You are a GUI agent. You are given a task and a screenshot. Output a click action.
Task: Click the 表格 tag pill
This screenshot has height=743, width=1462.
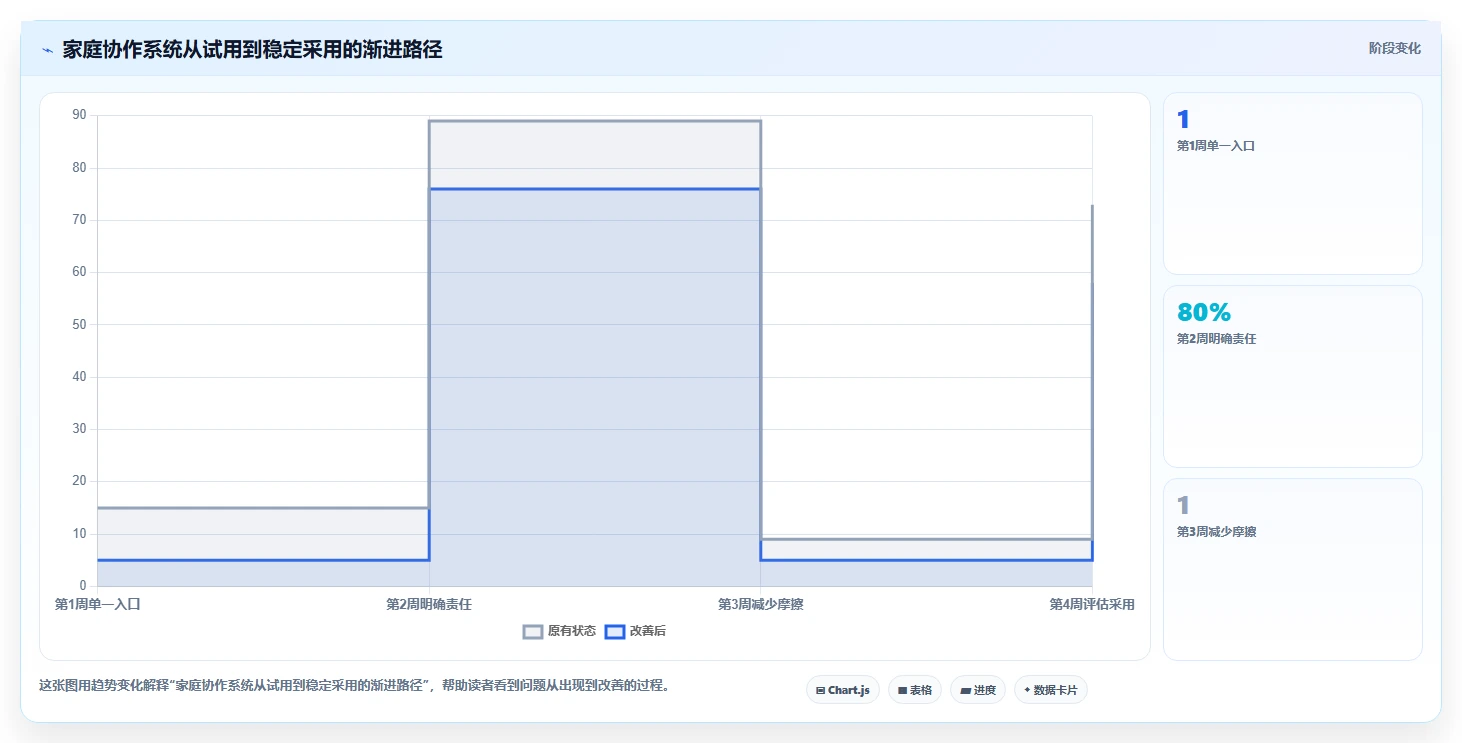(915, 690)
